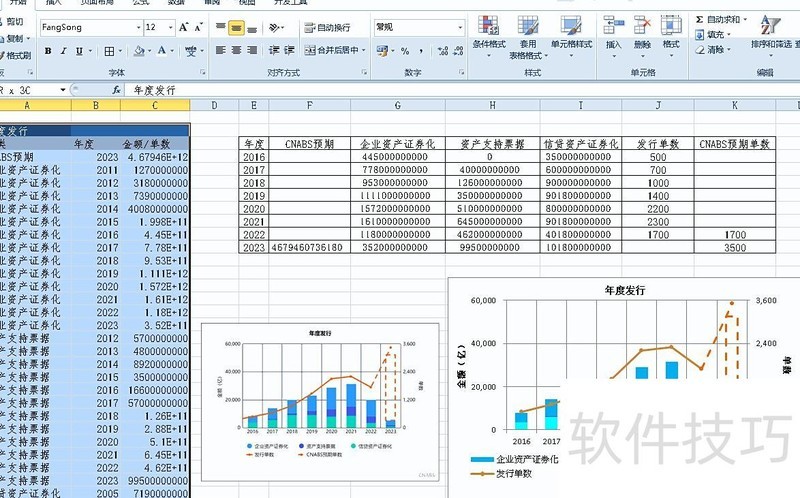Viewport: 800px width, 498px height.
Task: Open Name Box dropdown arrow
Action: pos(63,90)
